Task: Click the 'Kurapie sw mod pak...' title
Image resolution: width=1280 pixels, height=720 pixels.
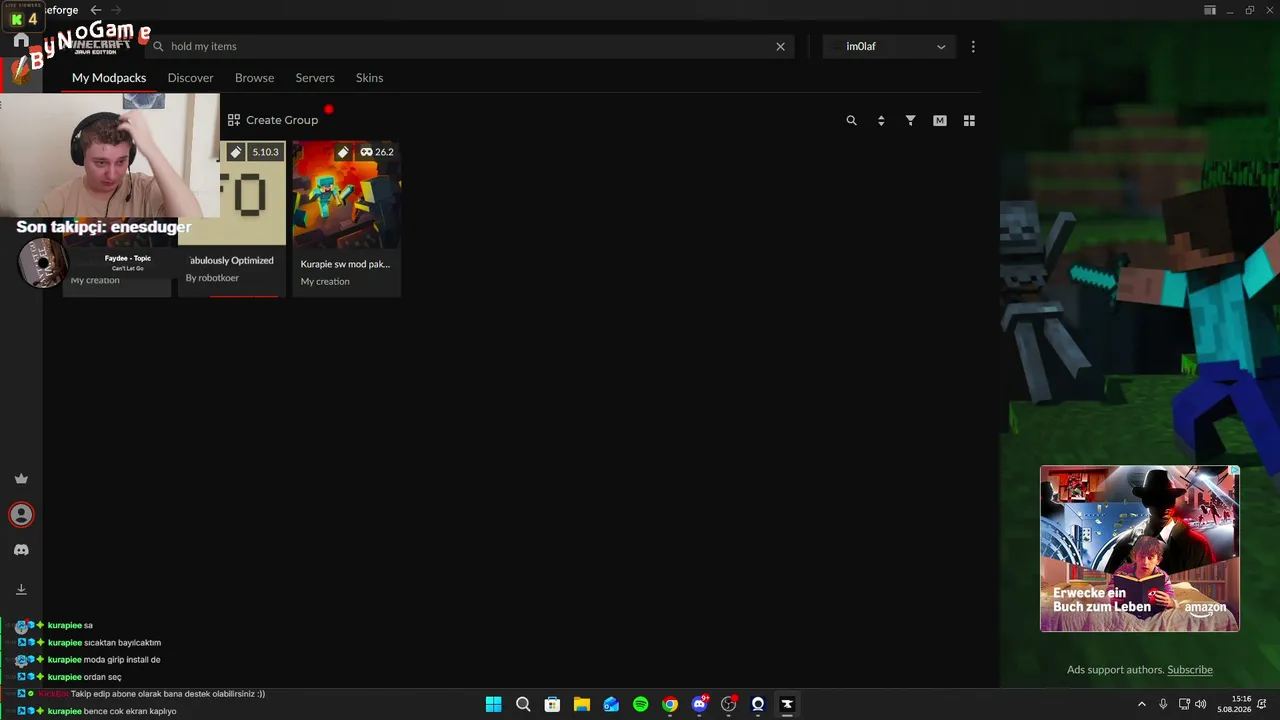Action: point(346,264)
